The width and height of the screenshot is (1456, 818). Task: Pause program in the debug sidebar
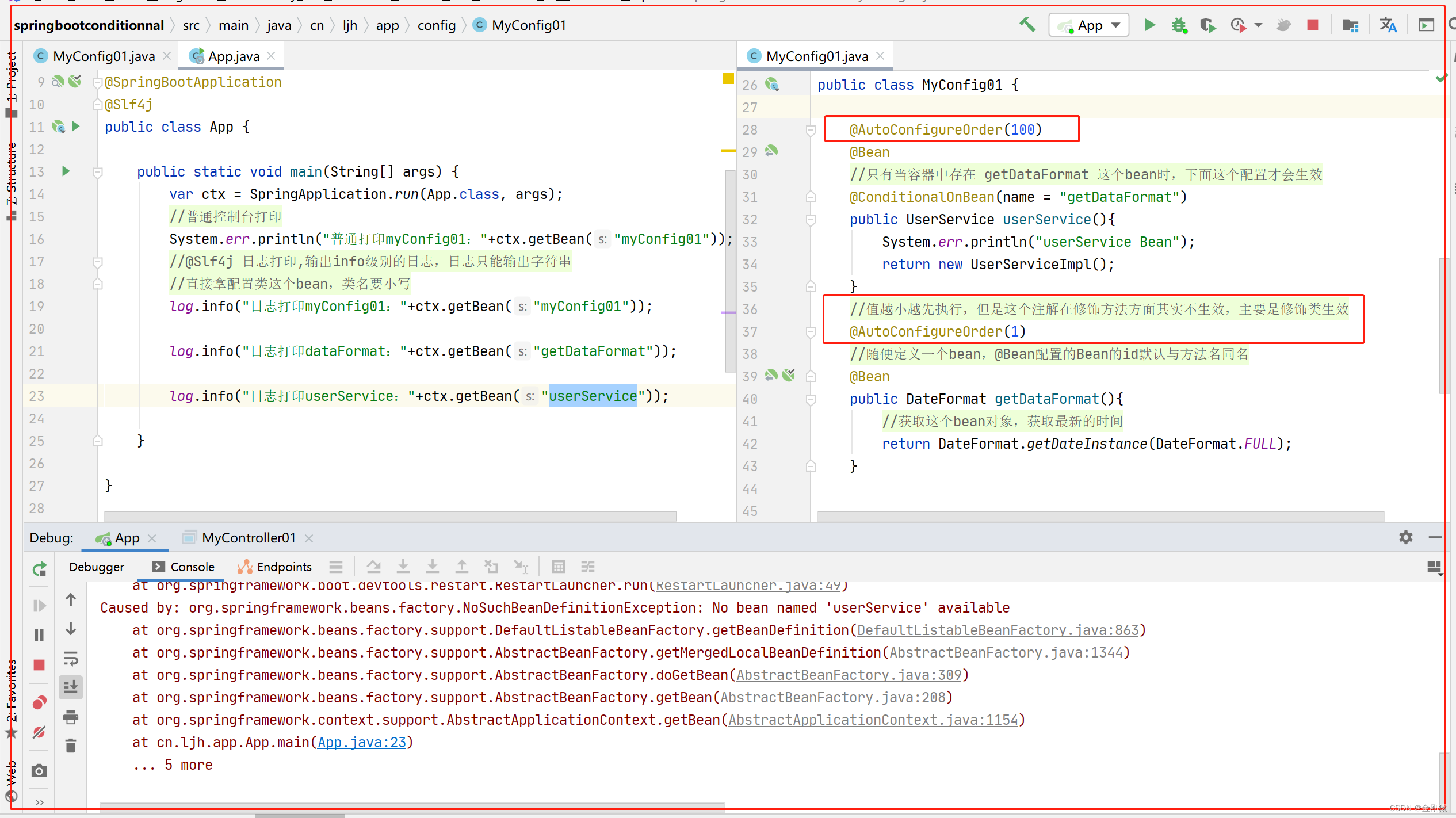39,635
